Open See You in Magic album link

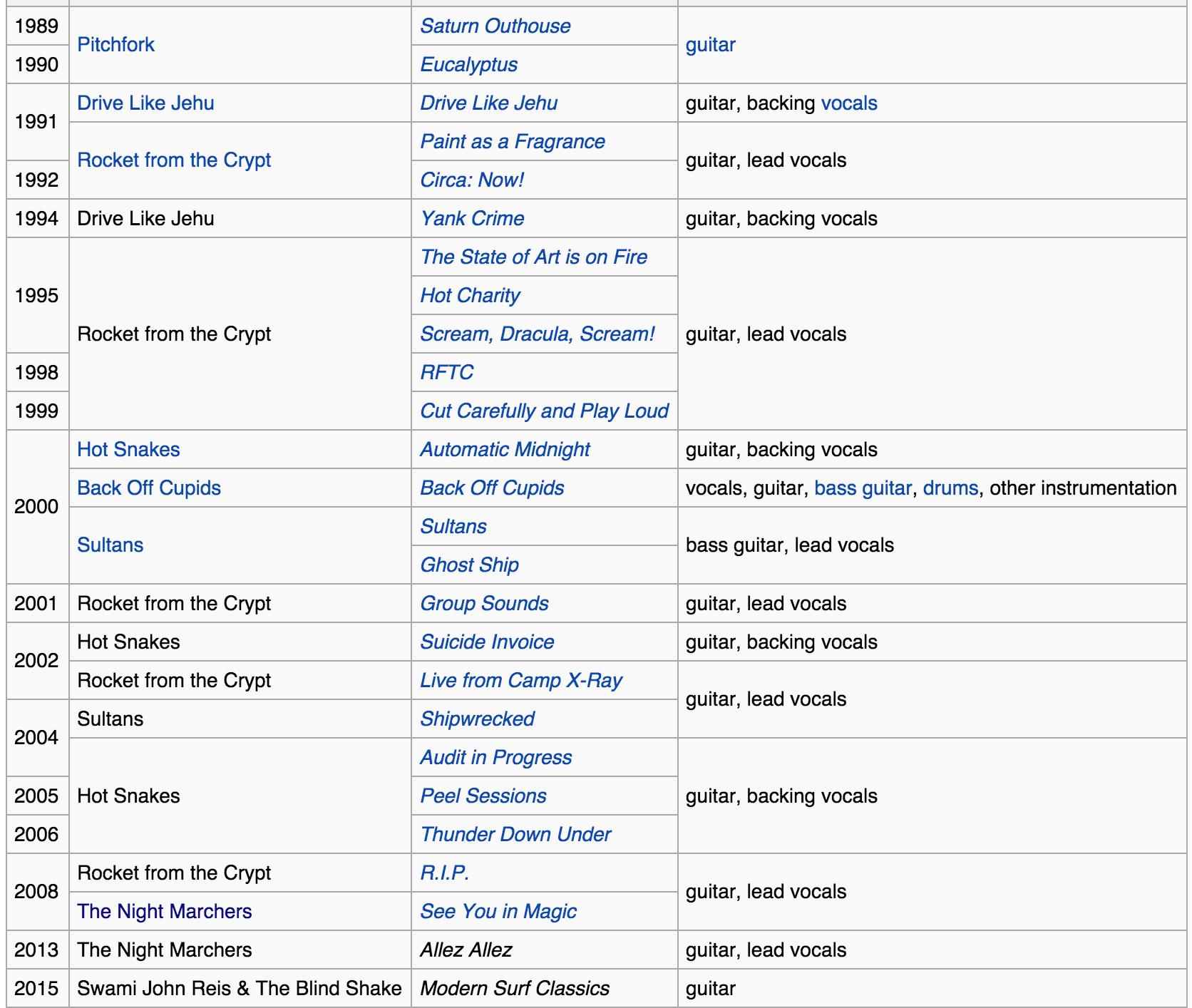coord(498,912)
